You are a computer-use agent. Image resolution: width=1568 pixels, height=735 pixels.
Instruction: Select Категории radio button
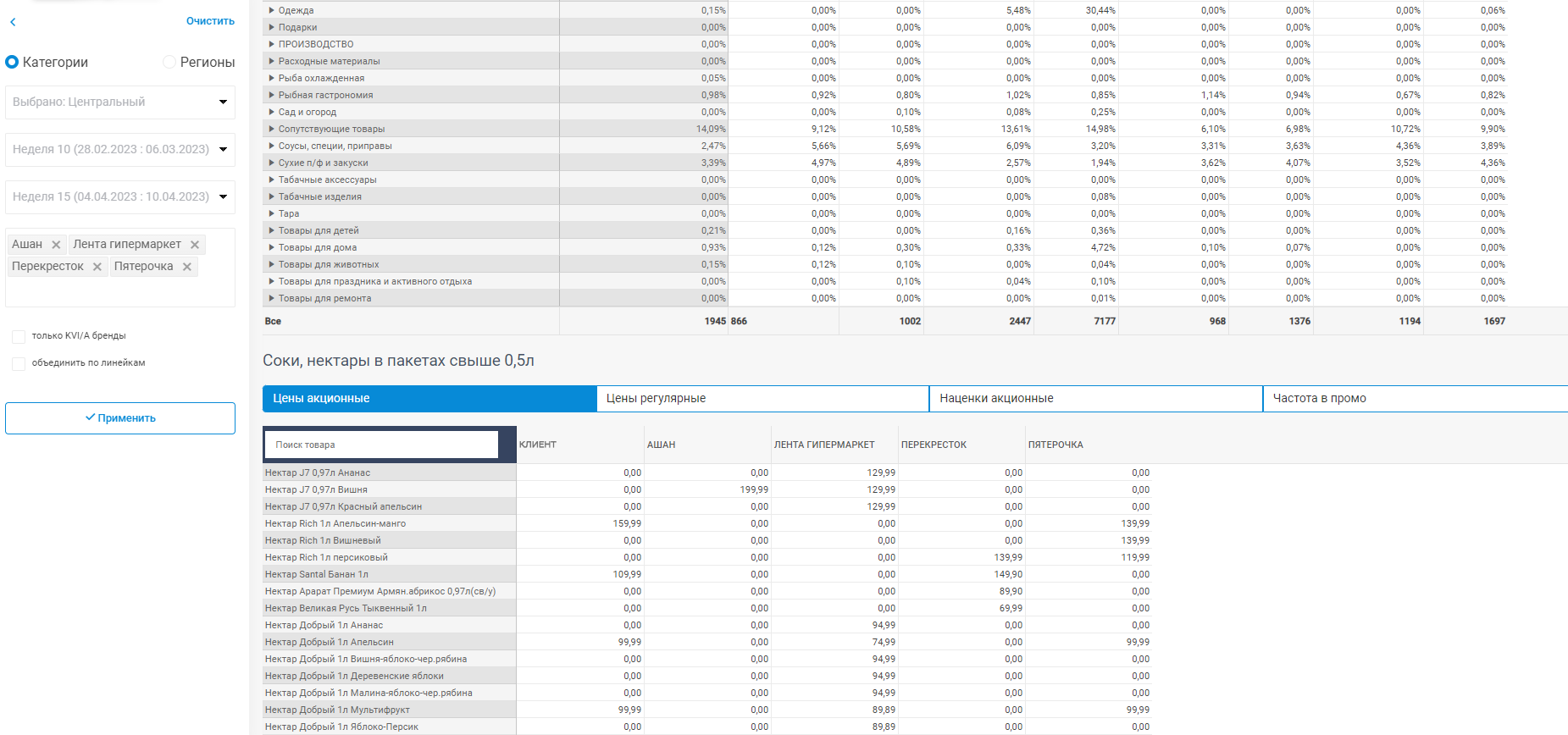12,62
